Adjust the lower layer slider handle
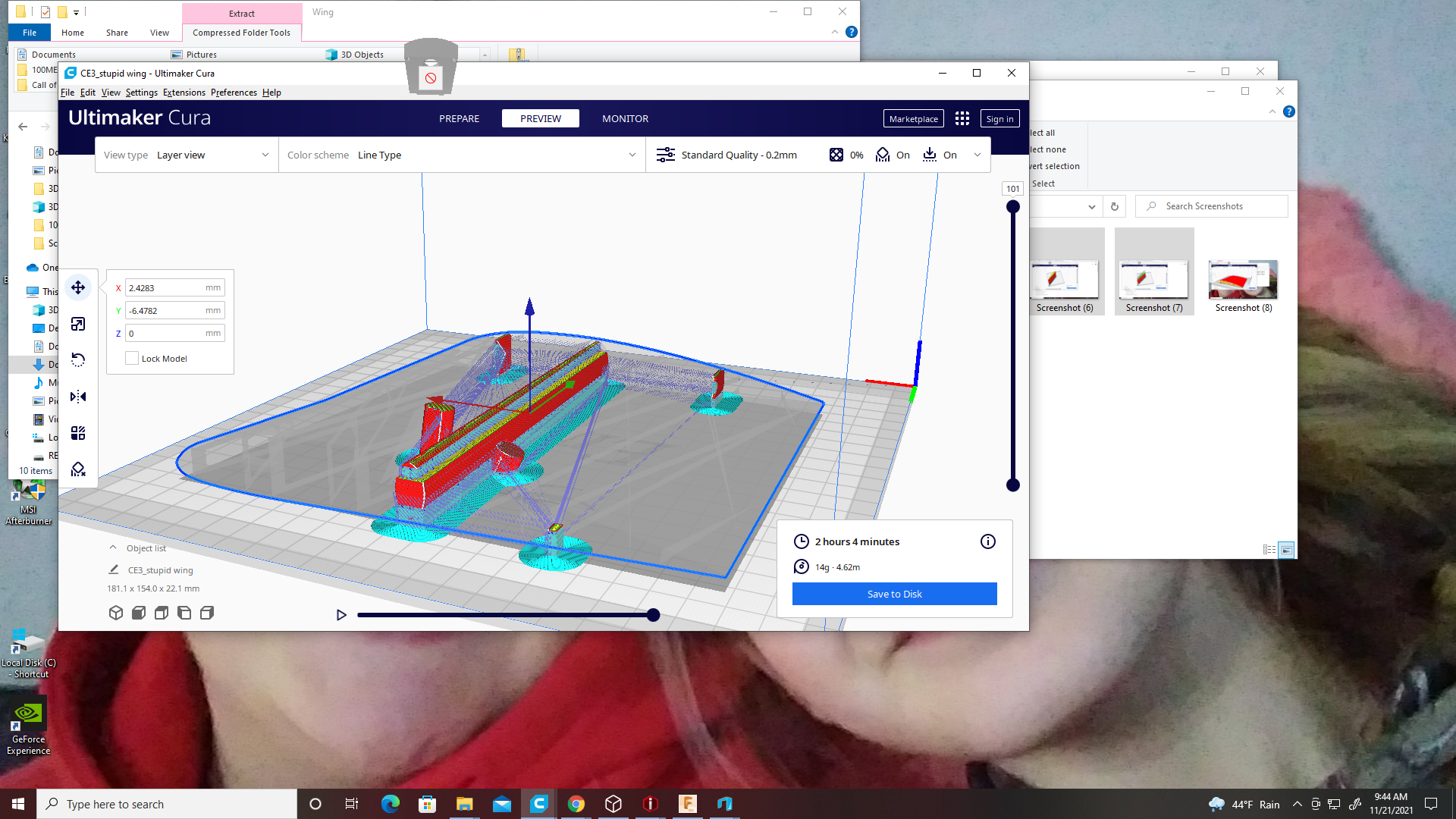 (1013, 485)
